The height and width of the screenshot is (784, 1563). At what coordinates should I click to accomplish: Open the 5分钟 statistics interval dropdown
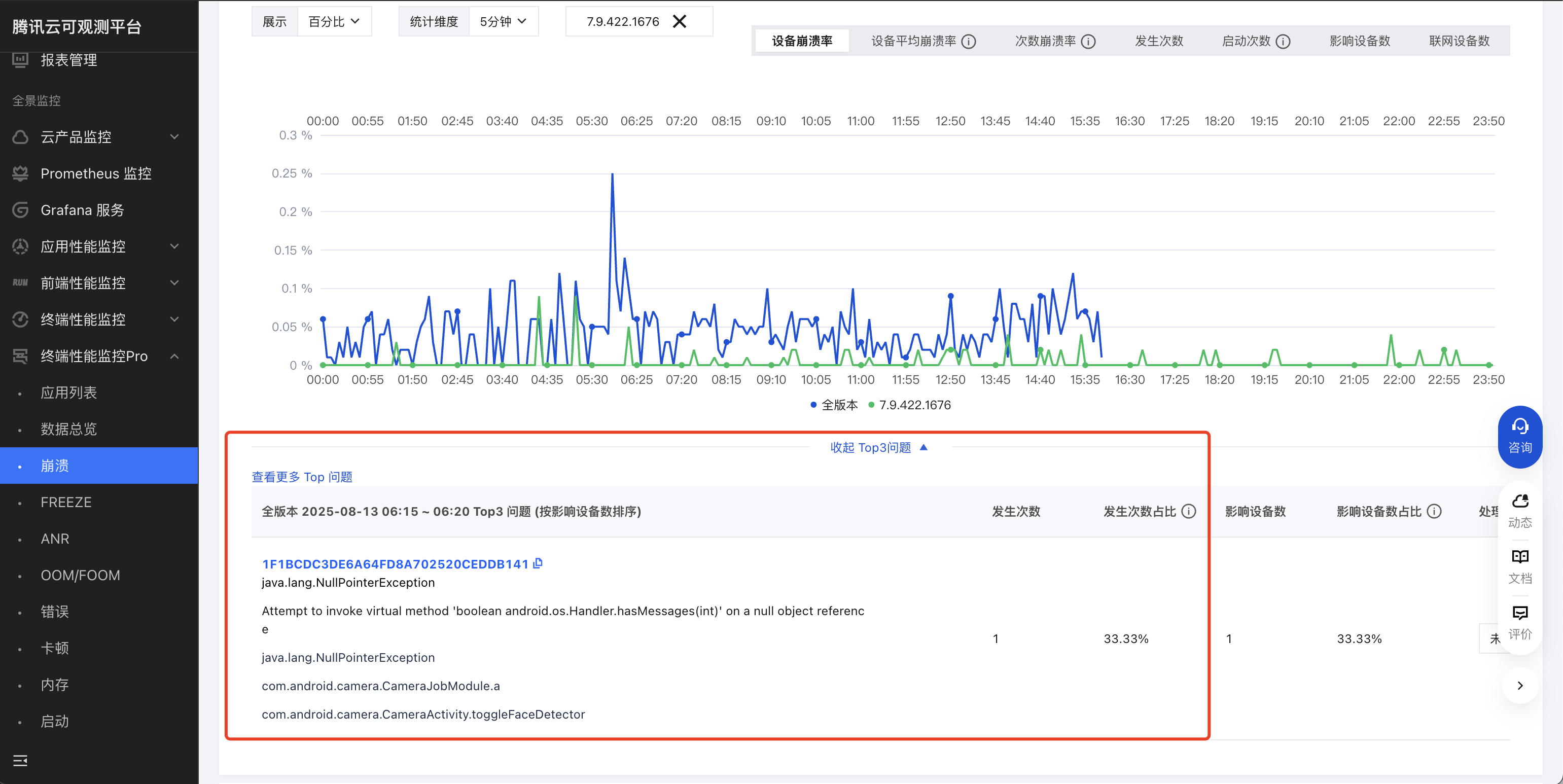503,22
